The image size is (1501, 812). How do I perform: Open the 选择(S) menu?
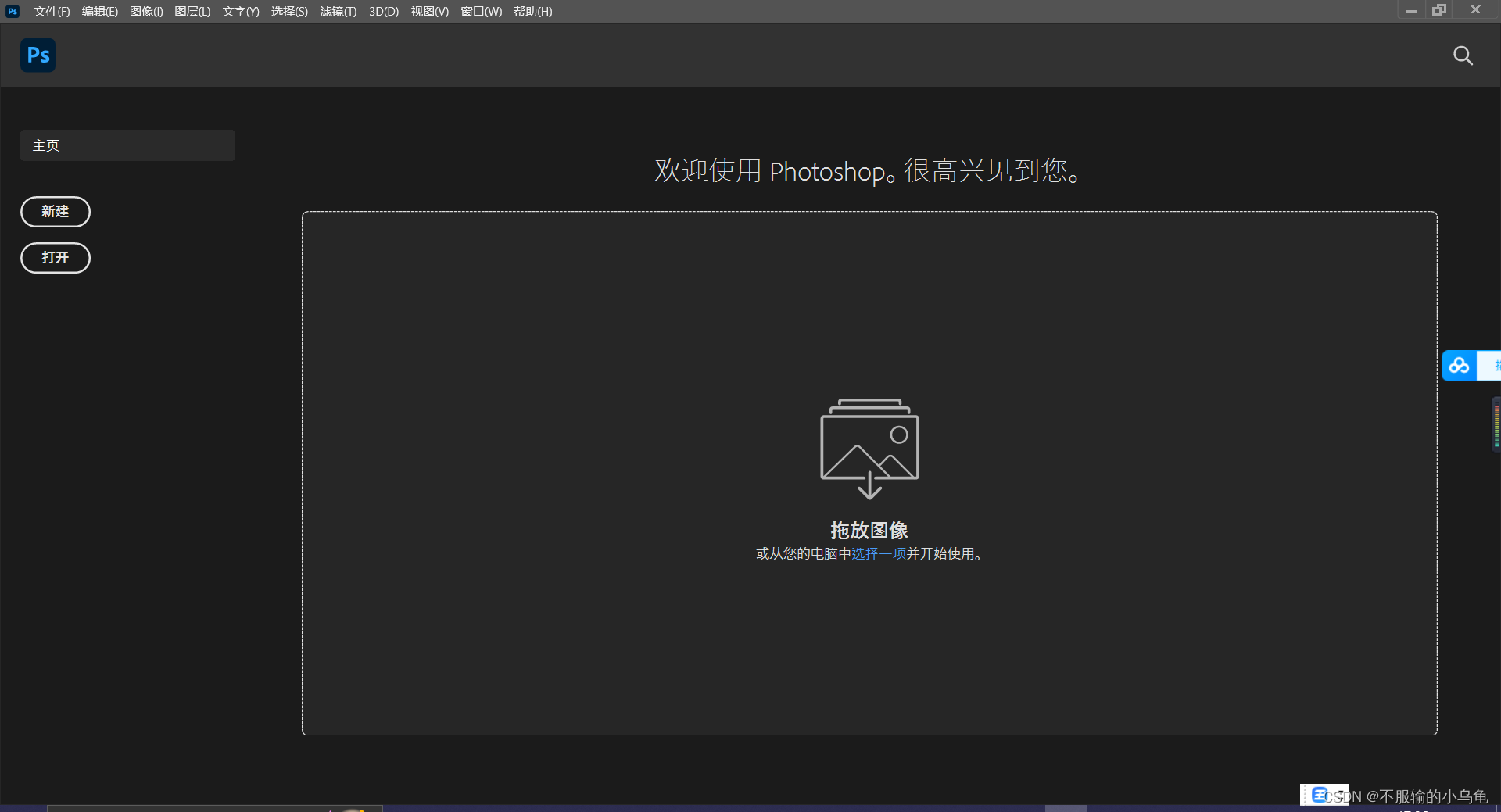tap(289, 12)
